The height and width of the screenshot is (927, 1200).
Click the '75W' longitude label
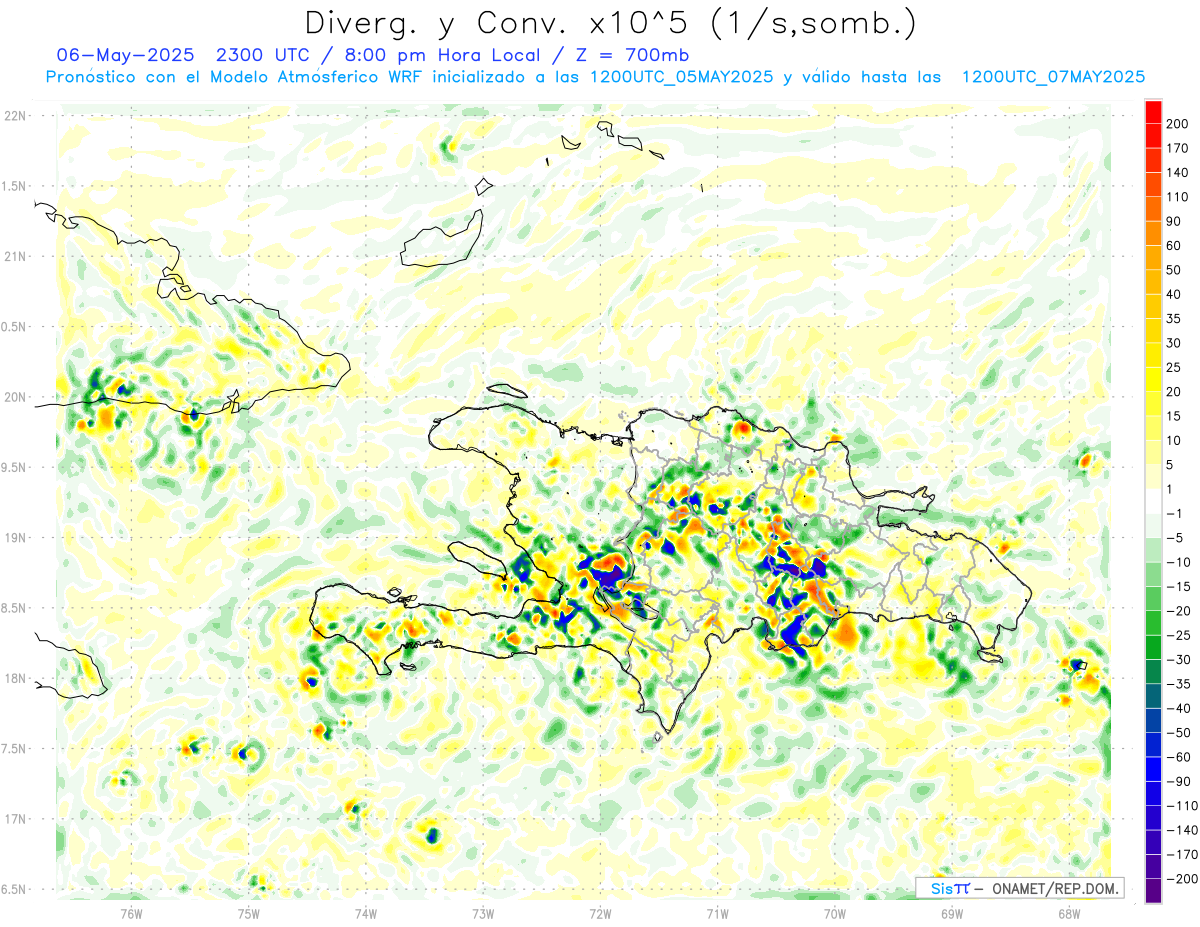(x=249, y=912)
